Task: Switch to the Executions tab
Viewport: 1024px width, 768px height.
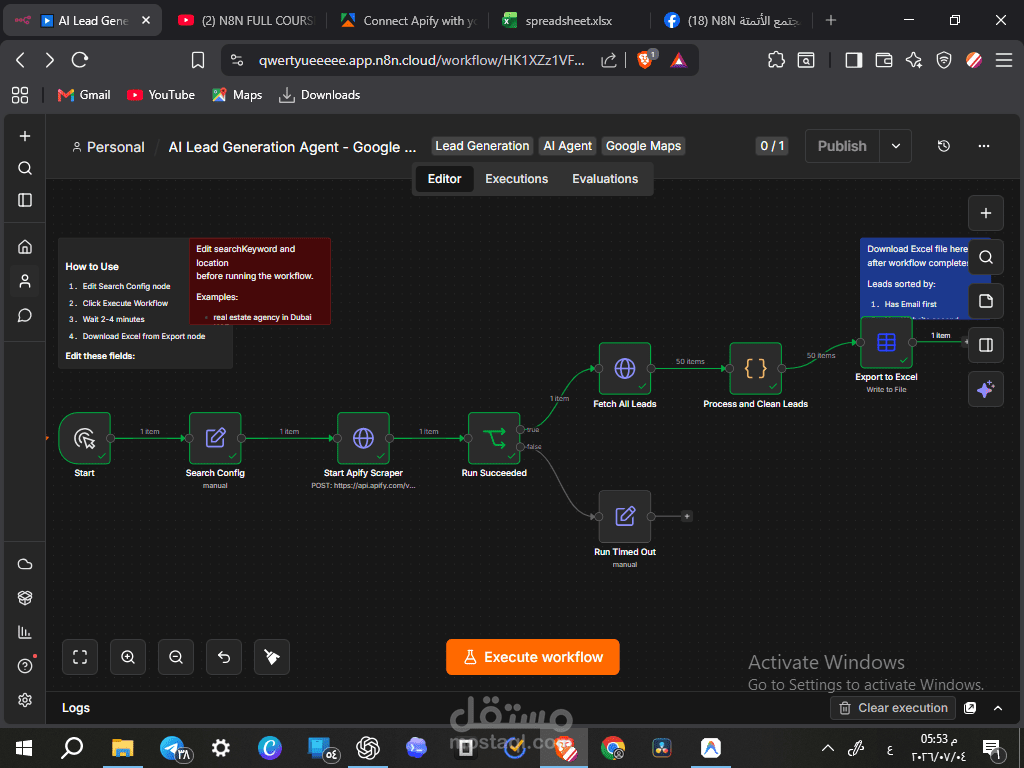Action: (517, 179)
